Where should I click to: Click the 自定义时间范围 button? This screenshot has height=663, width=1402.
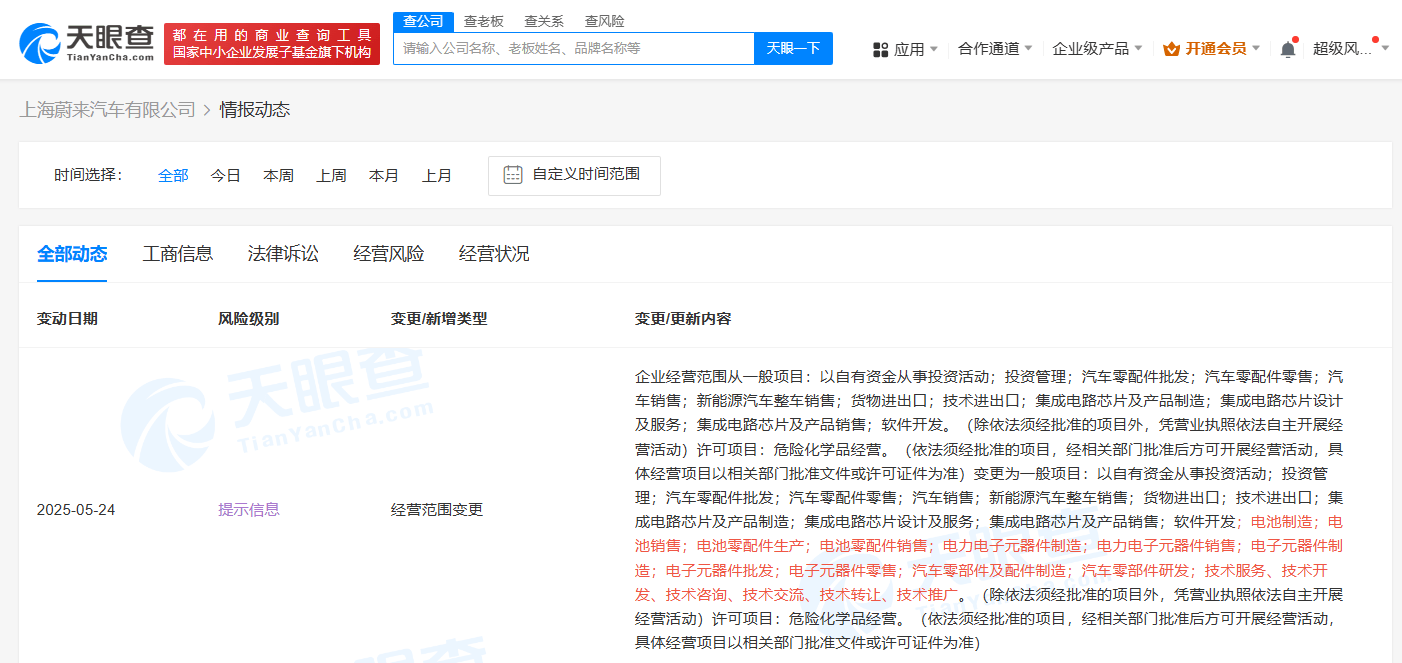click(574, 175)
